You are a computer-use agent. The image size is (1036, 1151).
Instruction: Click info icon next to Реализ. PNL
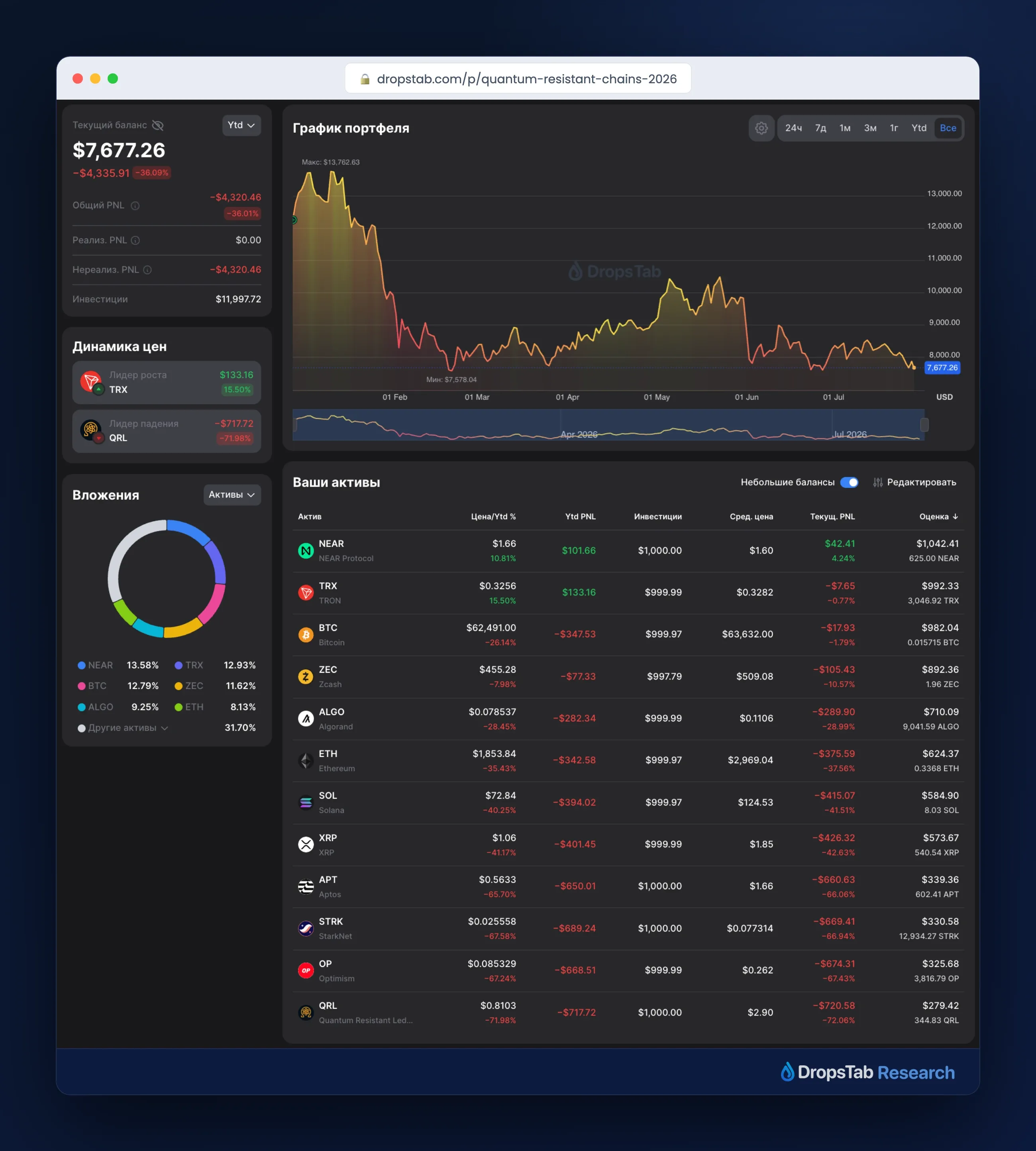pyautogui.click(x=135, y=240)
